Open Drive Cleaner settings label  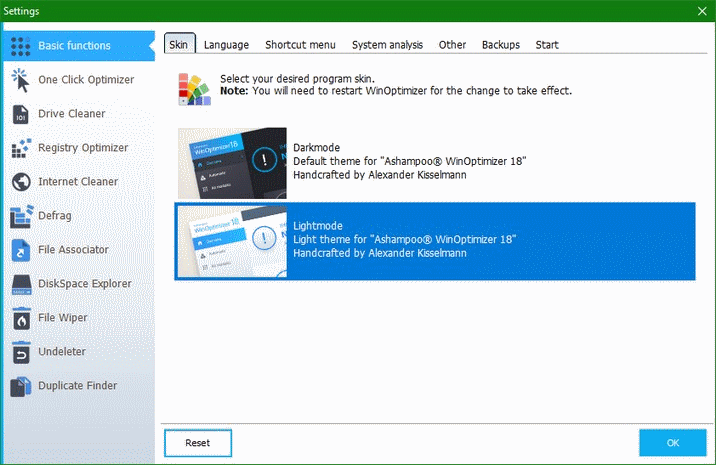coord(72,114)
